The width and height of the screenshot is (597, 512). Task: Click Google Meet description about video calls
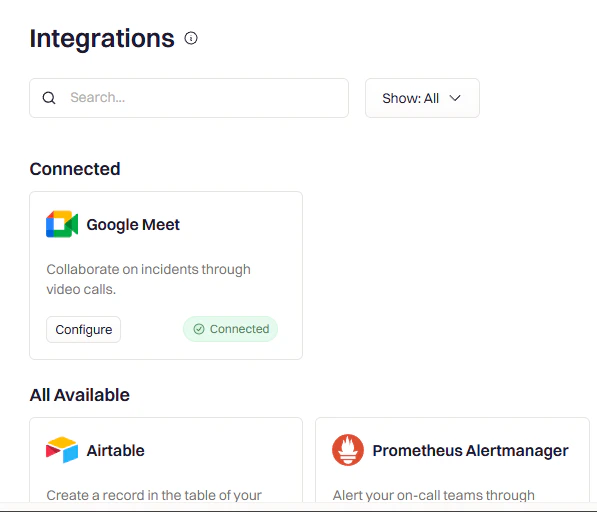click(148, 279)
